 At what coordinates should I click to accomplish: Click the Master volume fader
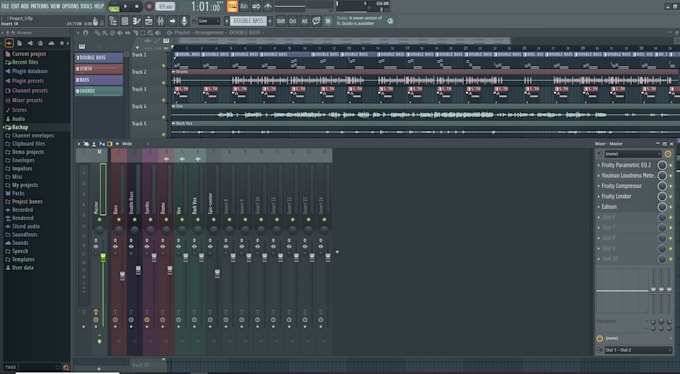pos(103,257)
